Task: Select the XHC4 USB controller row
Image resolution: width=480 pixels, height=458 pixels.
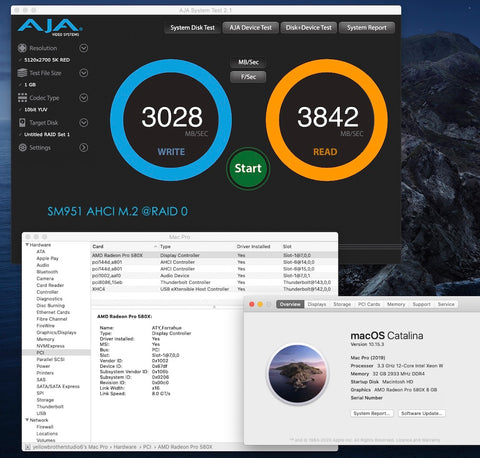Action: point(214,289)
